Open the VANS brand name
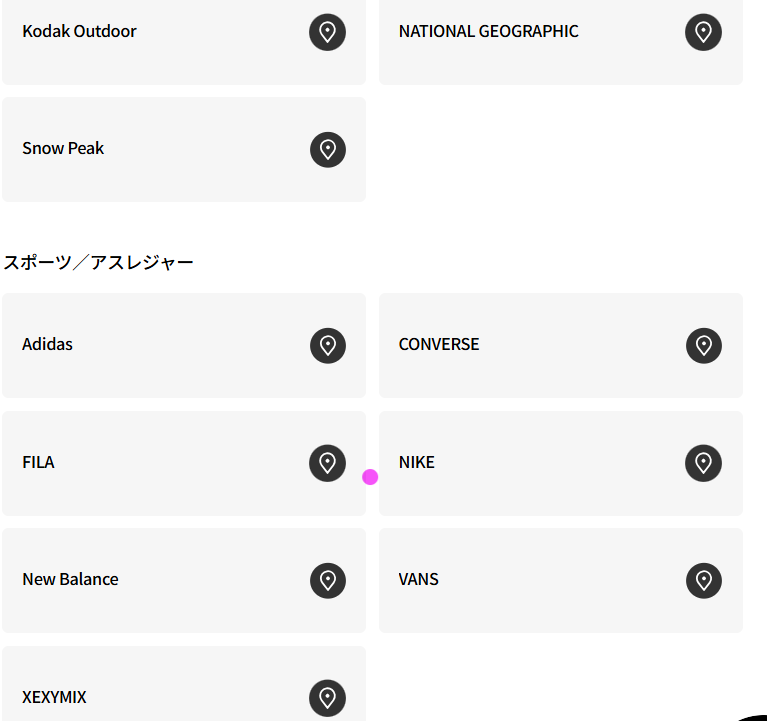 [x=418, y=579]
